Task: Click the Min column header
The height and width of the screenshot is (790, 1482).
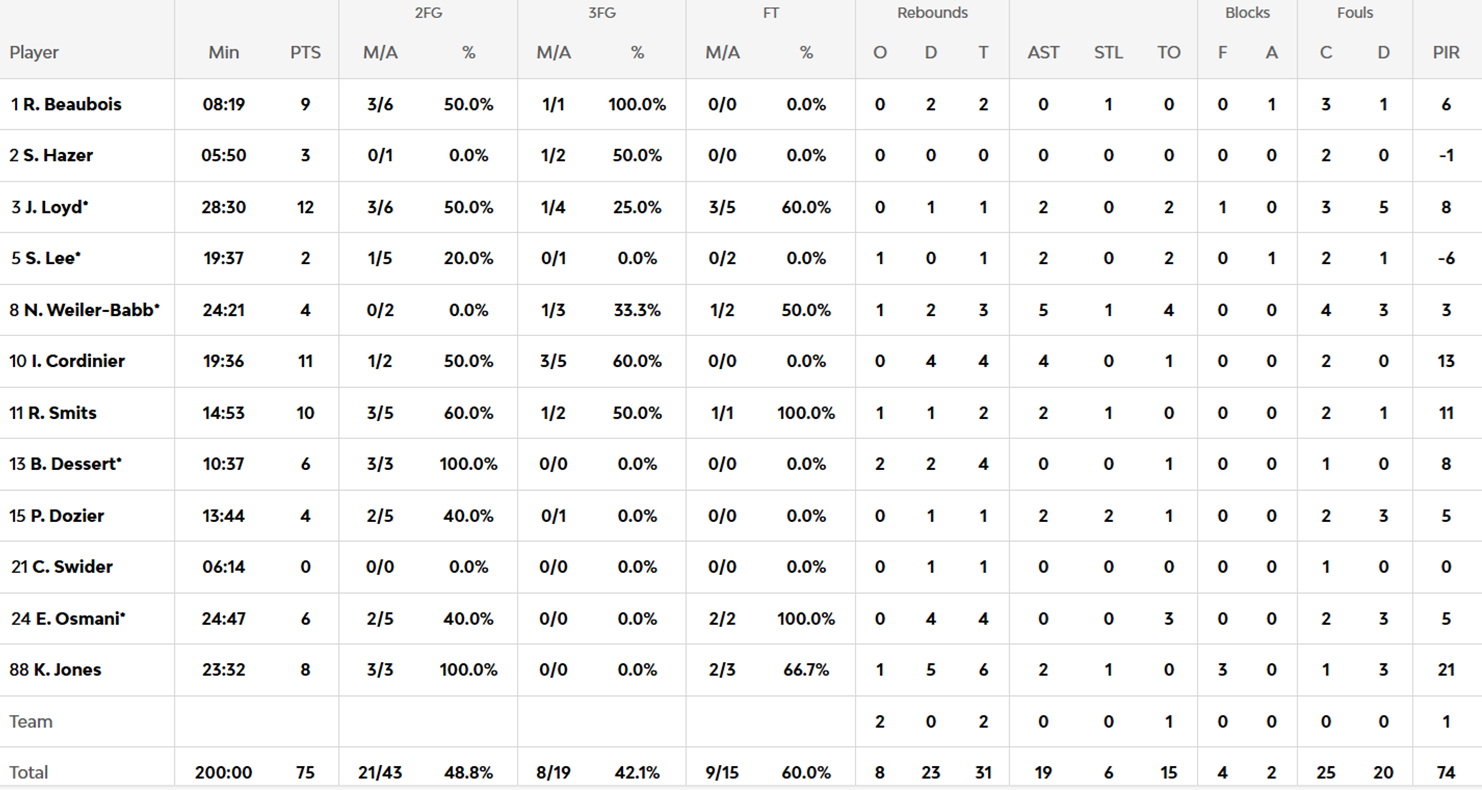Action: [x=224, y=53]
